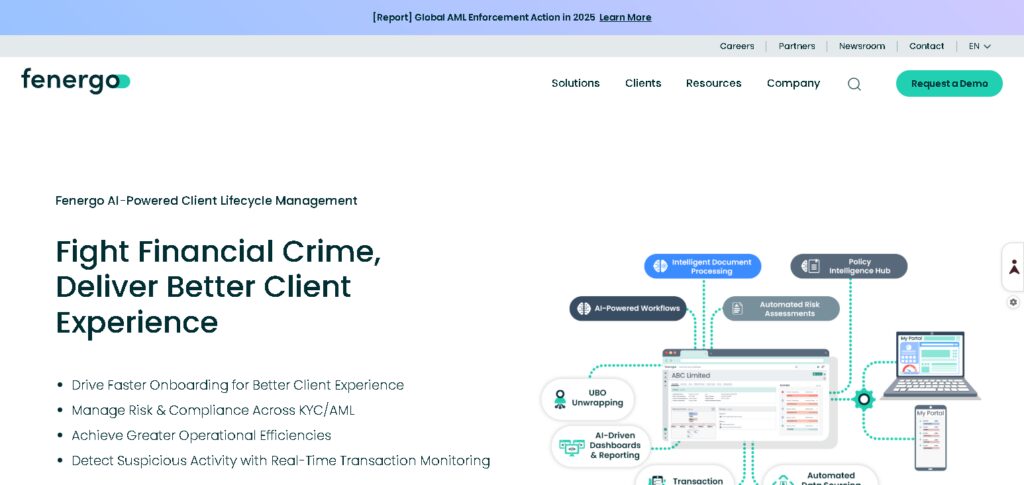Open the Clients menu

(643, 84)
